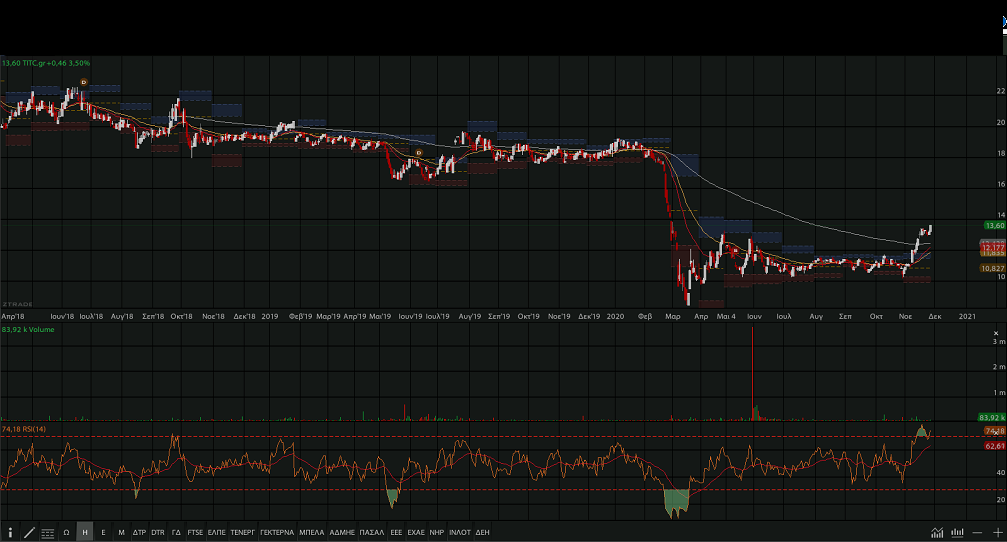Screen dimensions: 1007x542
Task: Open the data table list icon
Action: (48, 533)
